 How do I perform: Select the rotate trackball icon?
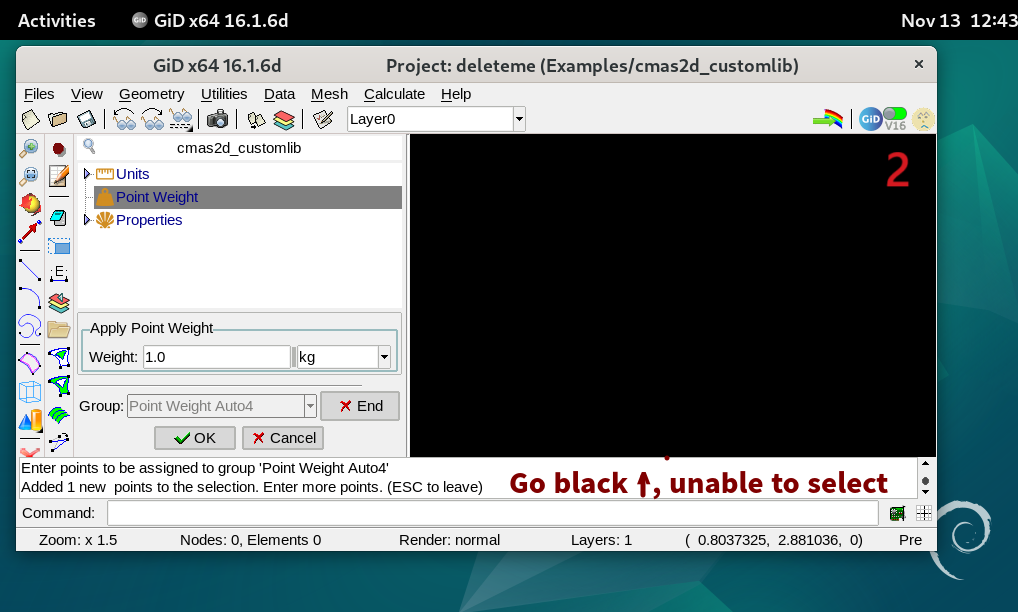[29, 204]
